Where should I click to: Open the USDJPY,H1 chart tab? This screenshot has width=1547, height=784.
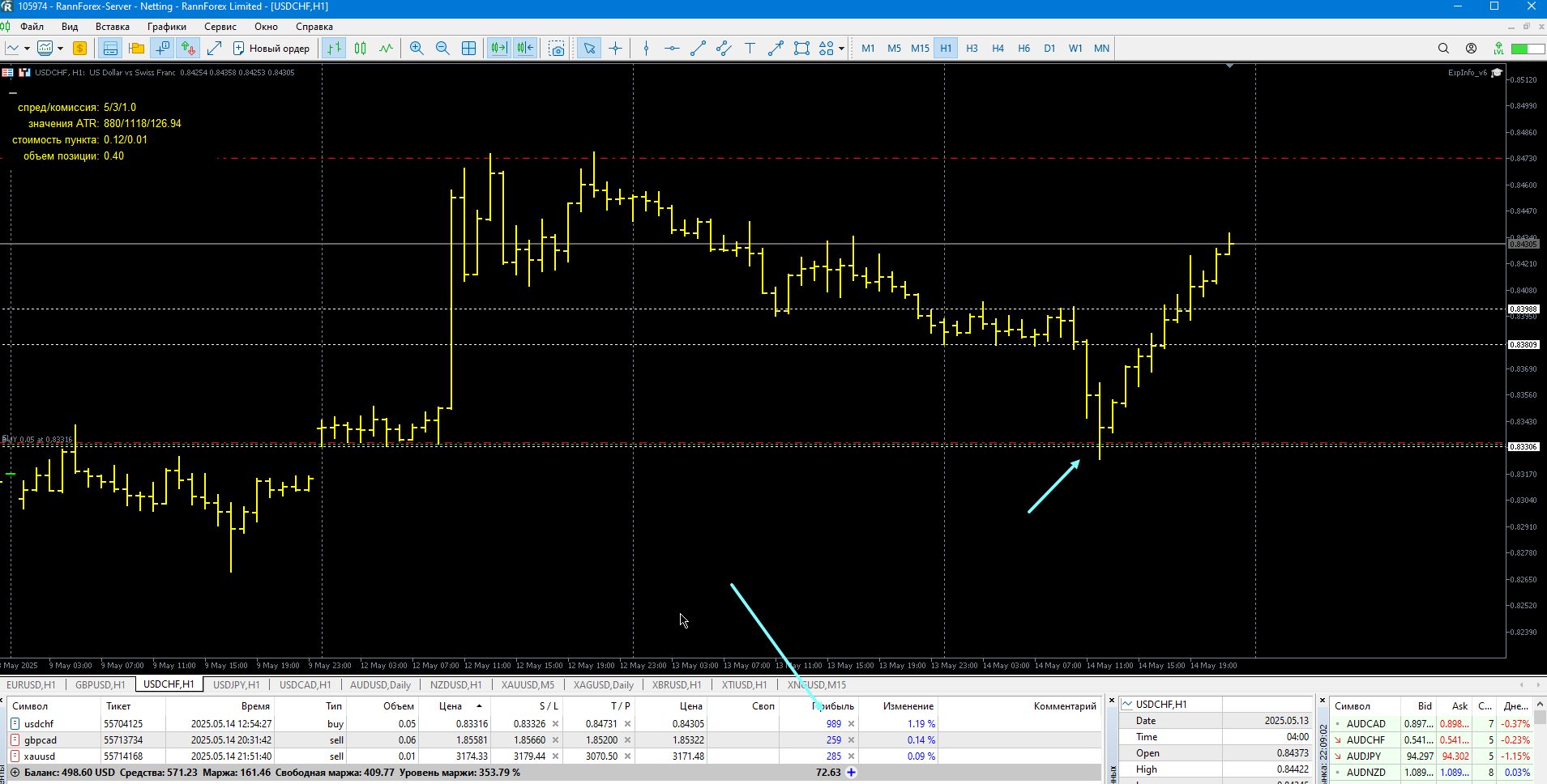[236, 685]
